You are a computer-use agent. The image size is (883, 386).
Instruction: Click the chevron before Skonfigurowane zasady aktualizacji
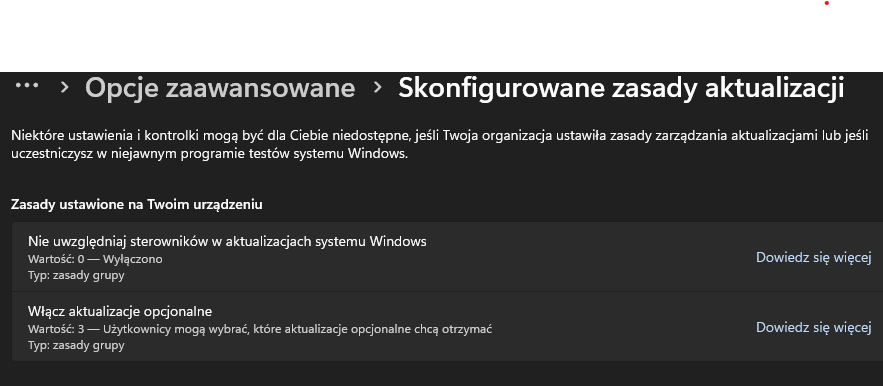pyautogui.click(x=377, y=87)
